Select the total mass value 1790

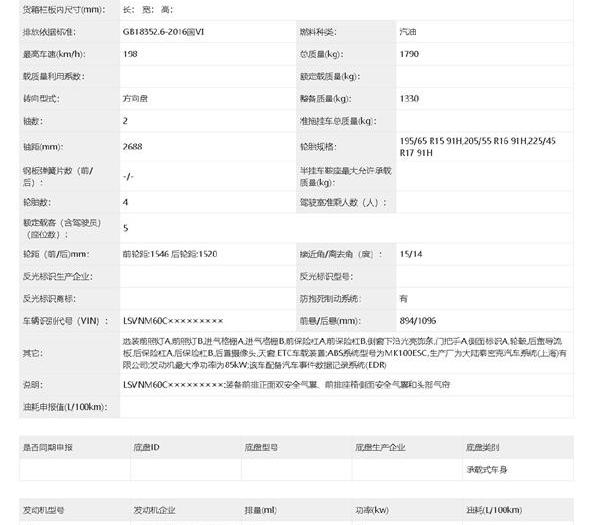tap(409, 54)
